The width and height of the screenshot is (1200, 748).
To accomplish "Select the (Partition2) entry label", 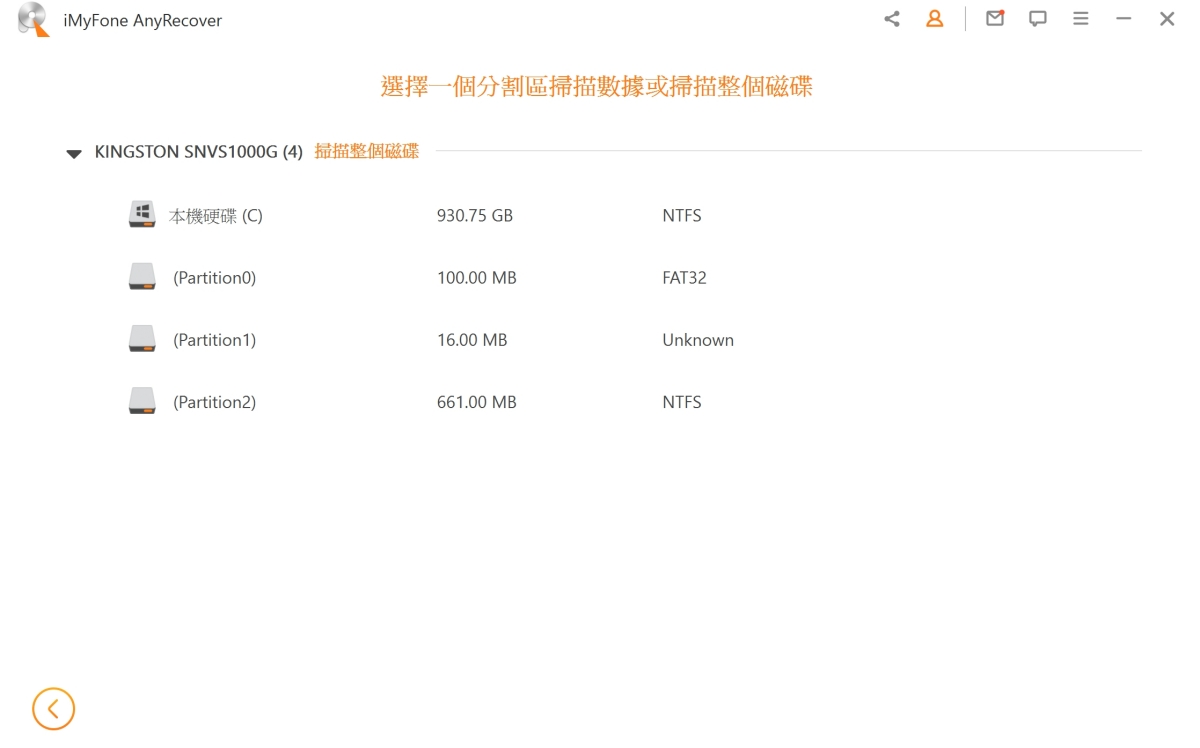I will coord(214,402).
